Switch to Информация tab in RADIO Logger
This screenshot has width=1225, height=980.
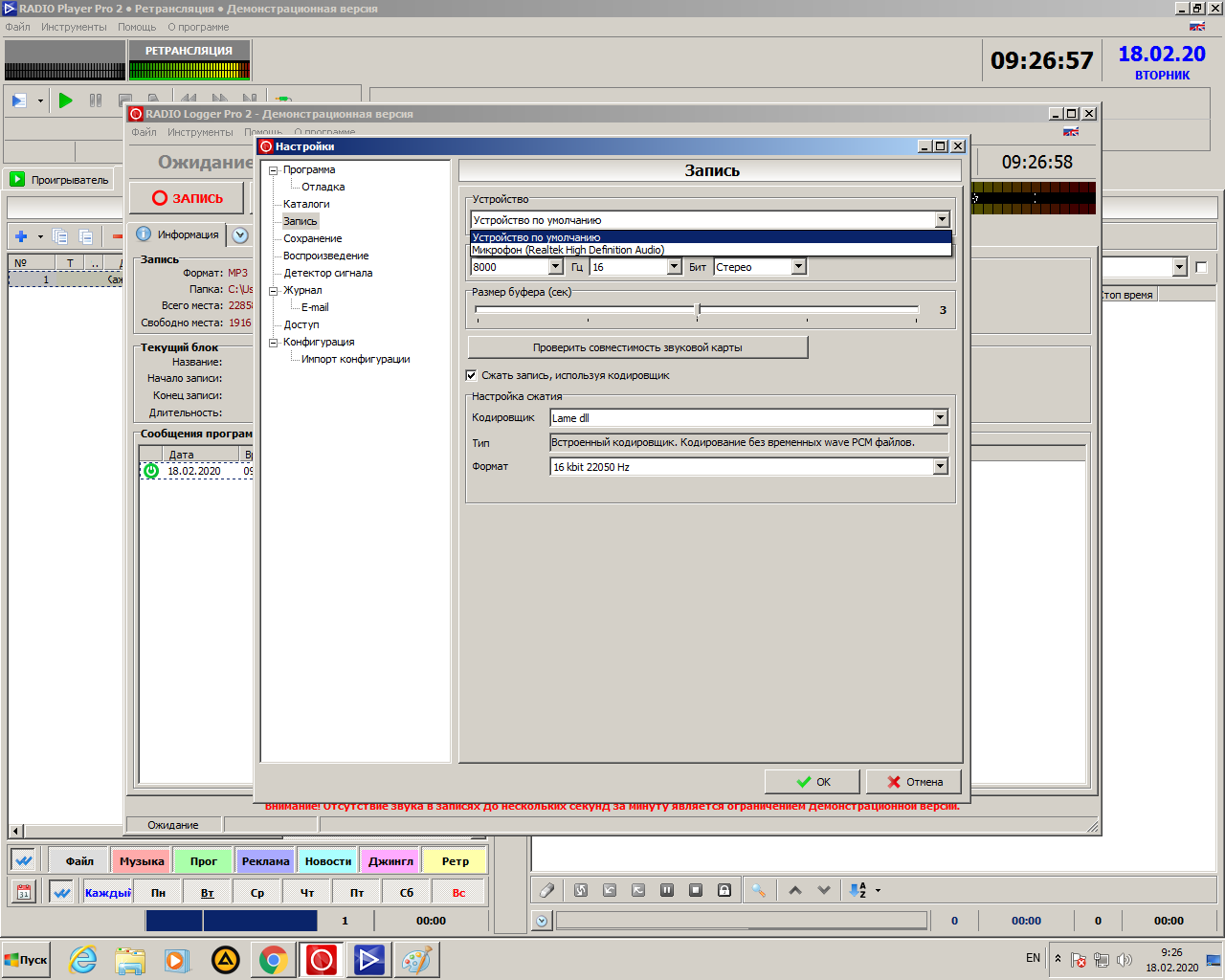click(178, 234)
